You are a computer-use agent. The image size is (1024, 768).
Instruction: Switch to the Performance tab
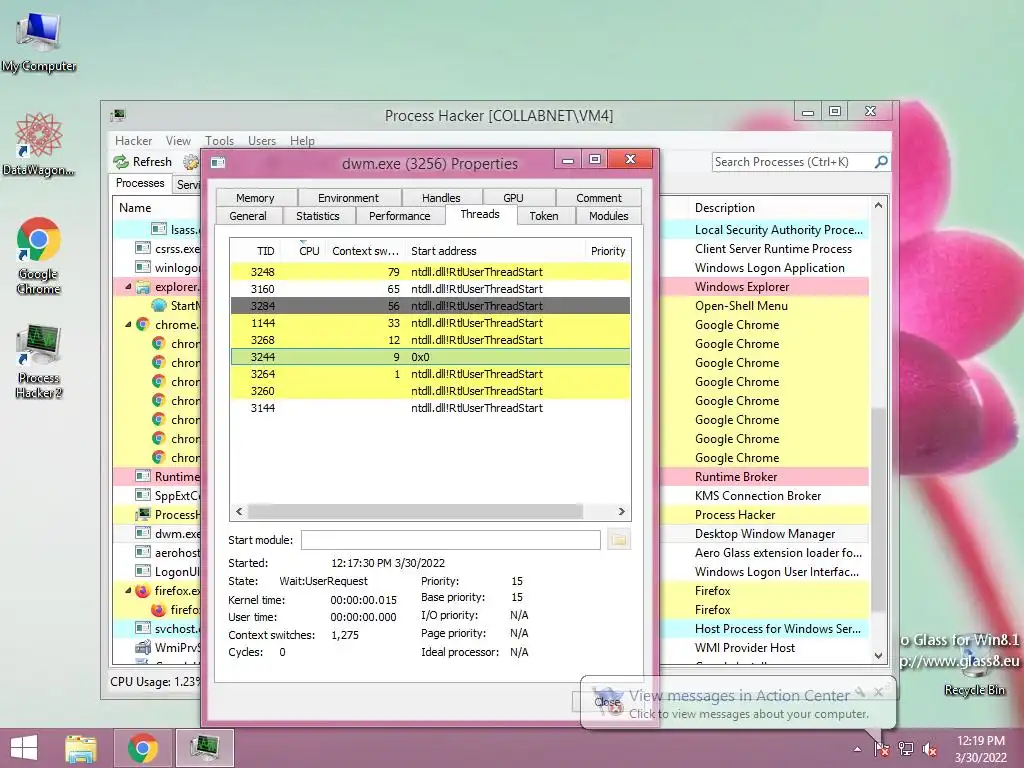[x=400, y=216]
